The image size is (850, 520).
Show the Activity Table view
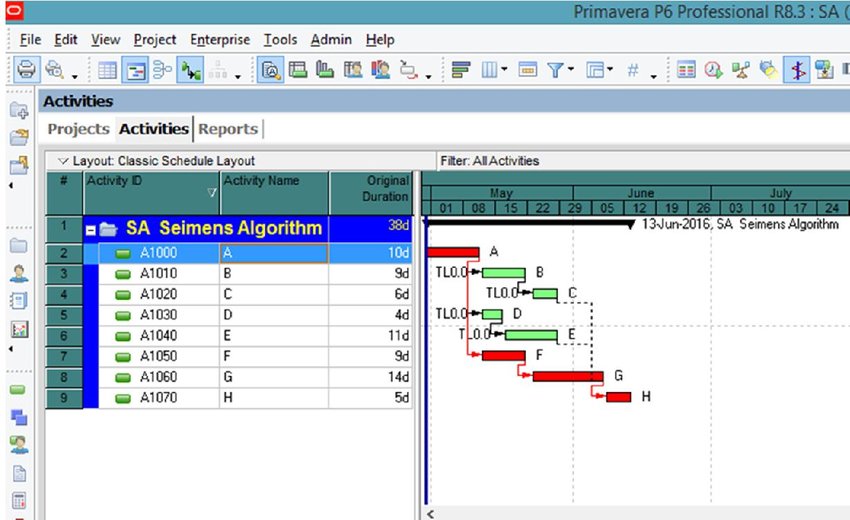click(107, 70)
